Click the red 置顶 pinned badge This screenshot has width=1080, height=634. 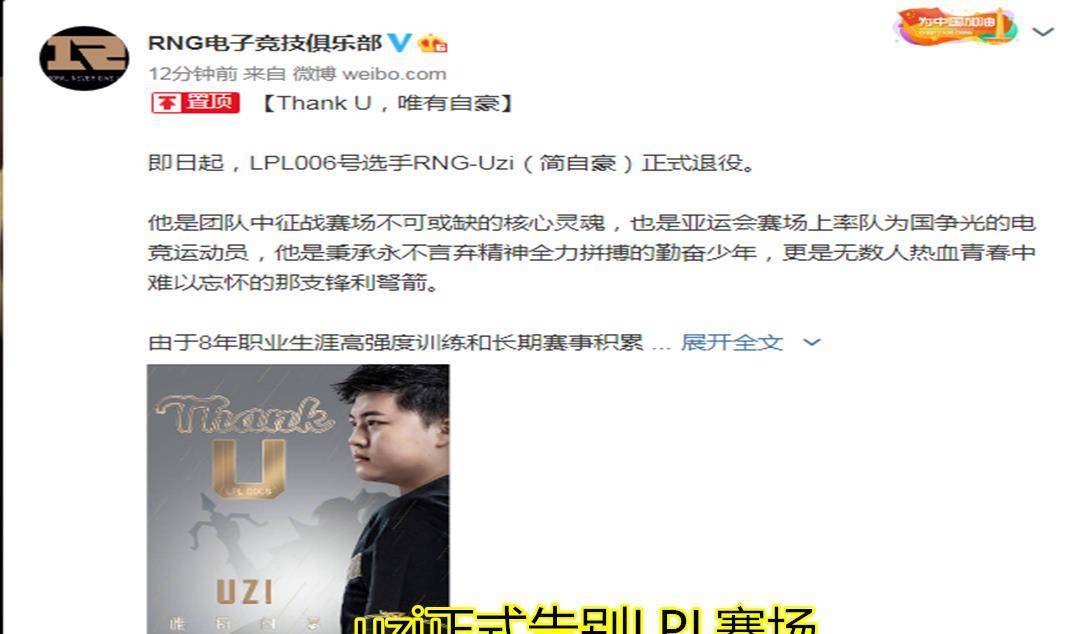pos(196,103)
